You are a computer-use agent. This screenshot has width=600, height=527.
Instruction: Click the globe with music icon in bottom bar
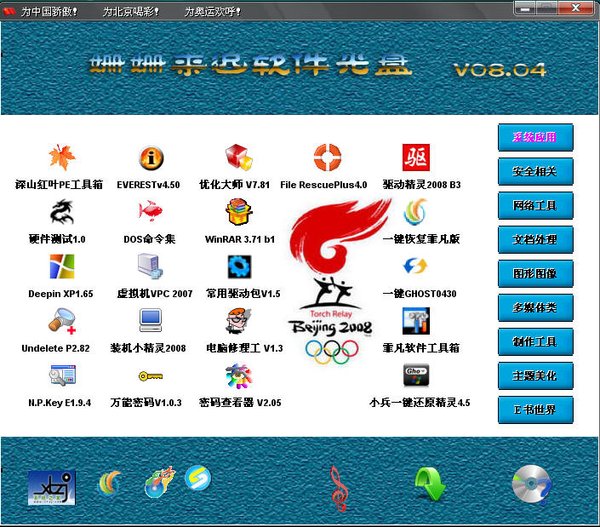click(160, 482)
